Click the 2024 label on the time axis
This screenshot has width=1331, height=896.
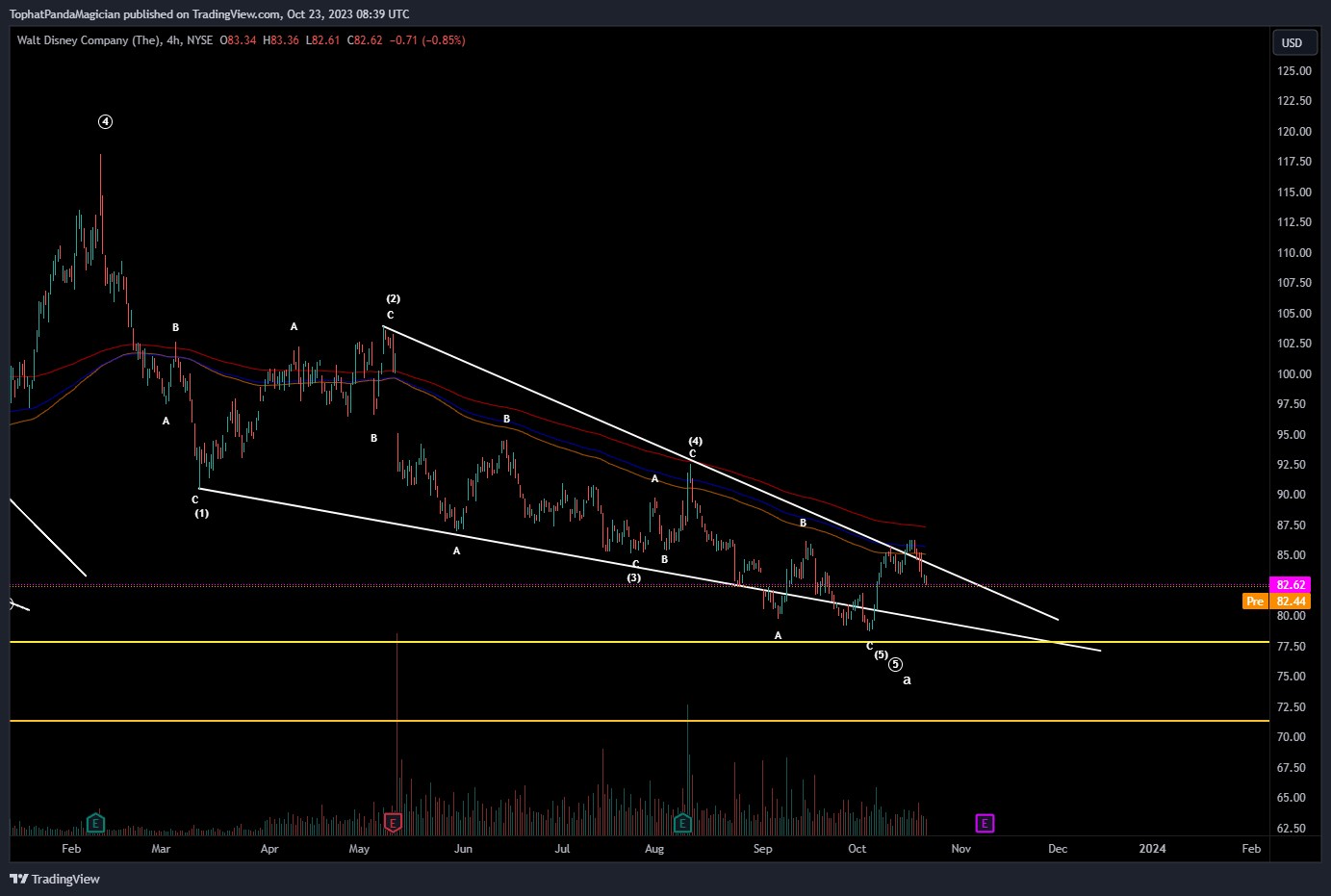click(1152, 849)
